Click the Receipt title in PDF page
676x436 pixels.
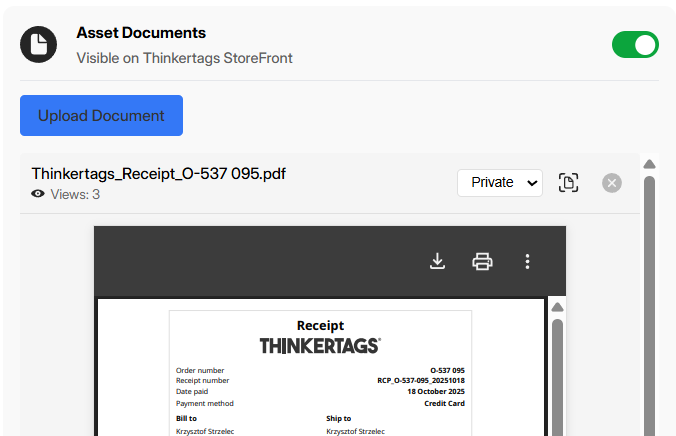click(x=320, y=325)
